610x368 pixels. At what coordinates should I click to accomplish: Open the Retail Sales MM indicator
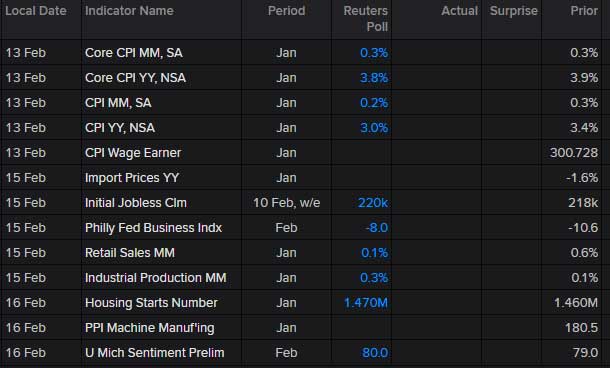tap(130, 253)
